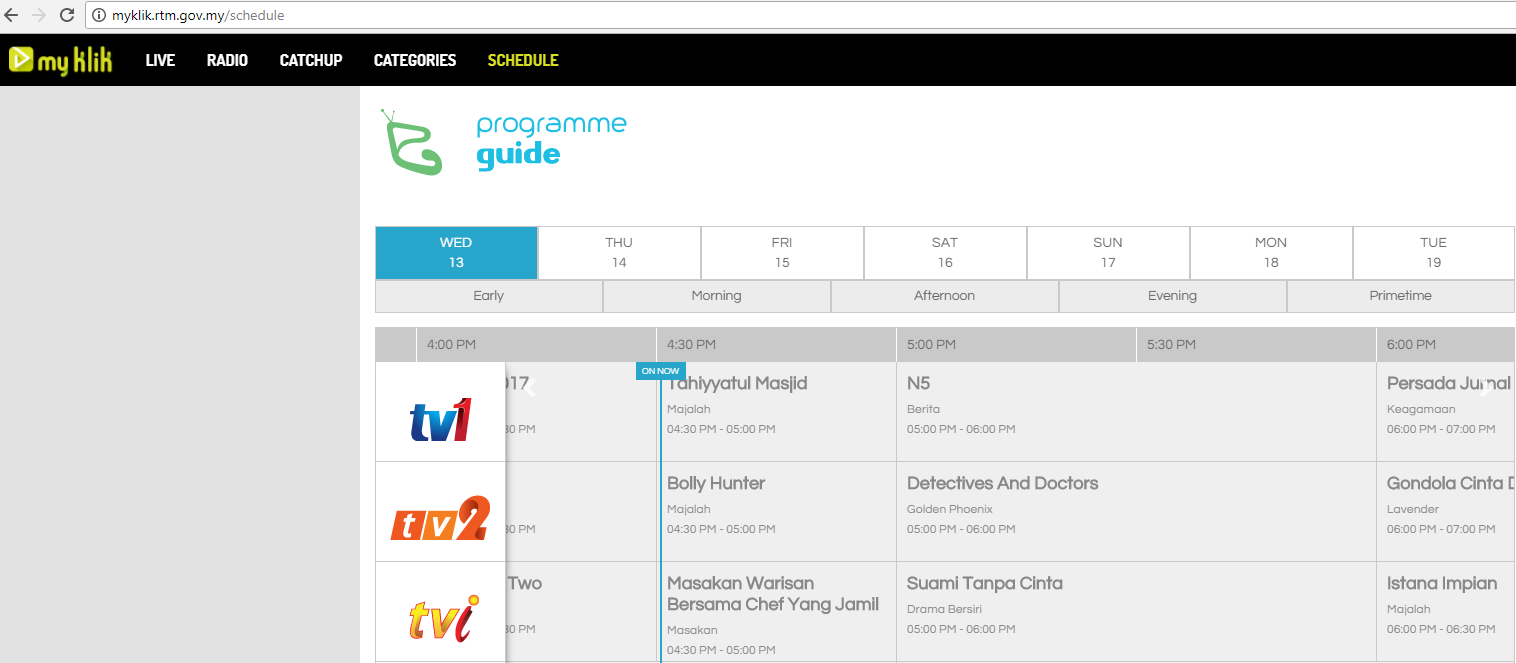Open CATEGORIES in navigation bar

[415, 60]
